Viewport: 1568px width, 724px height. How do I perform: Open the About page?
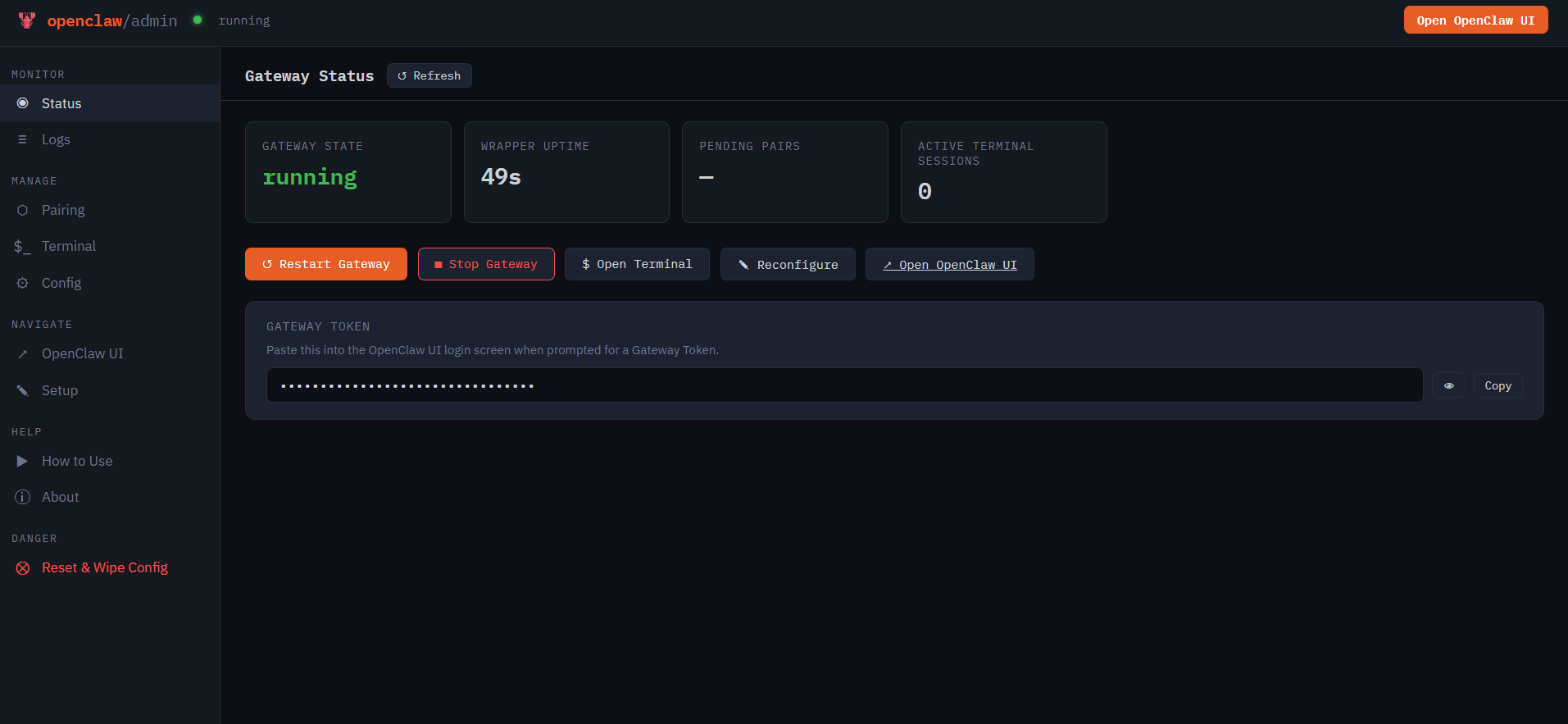[x=110, y=498]
